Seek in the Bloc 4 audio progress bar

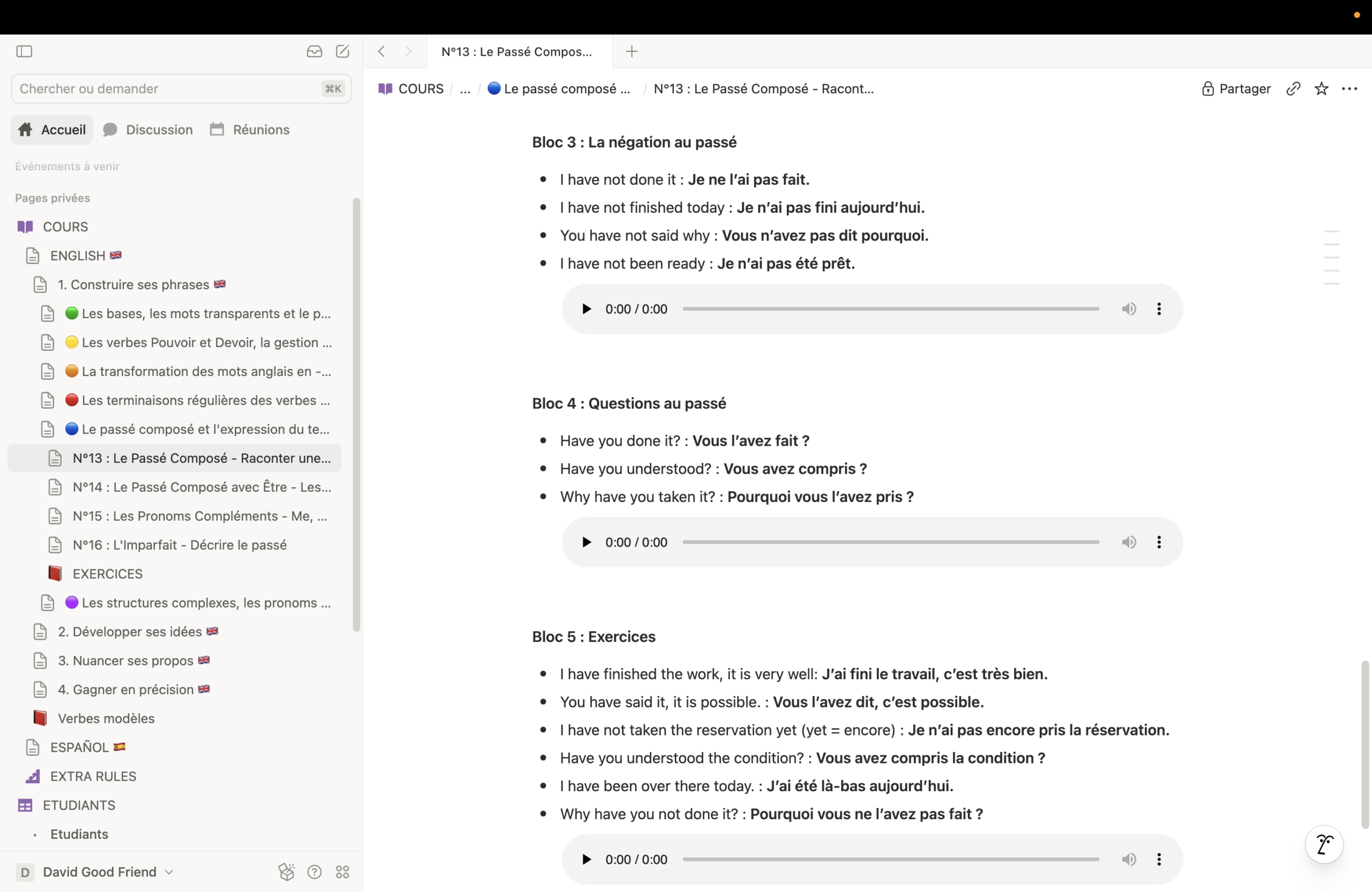point(891,542)
